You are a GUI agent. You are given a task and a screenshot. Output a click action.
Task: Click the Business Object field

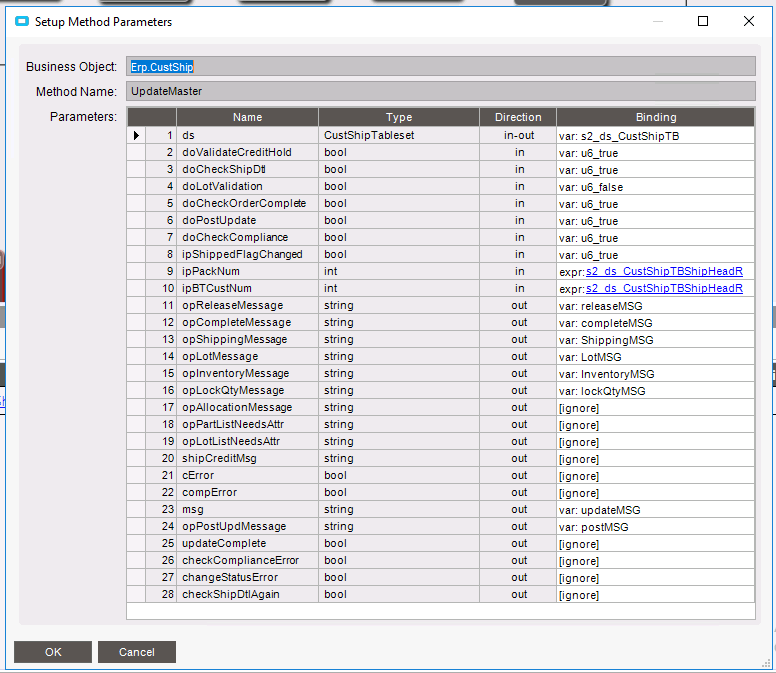(x=440, y=67)
